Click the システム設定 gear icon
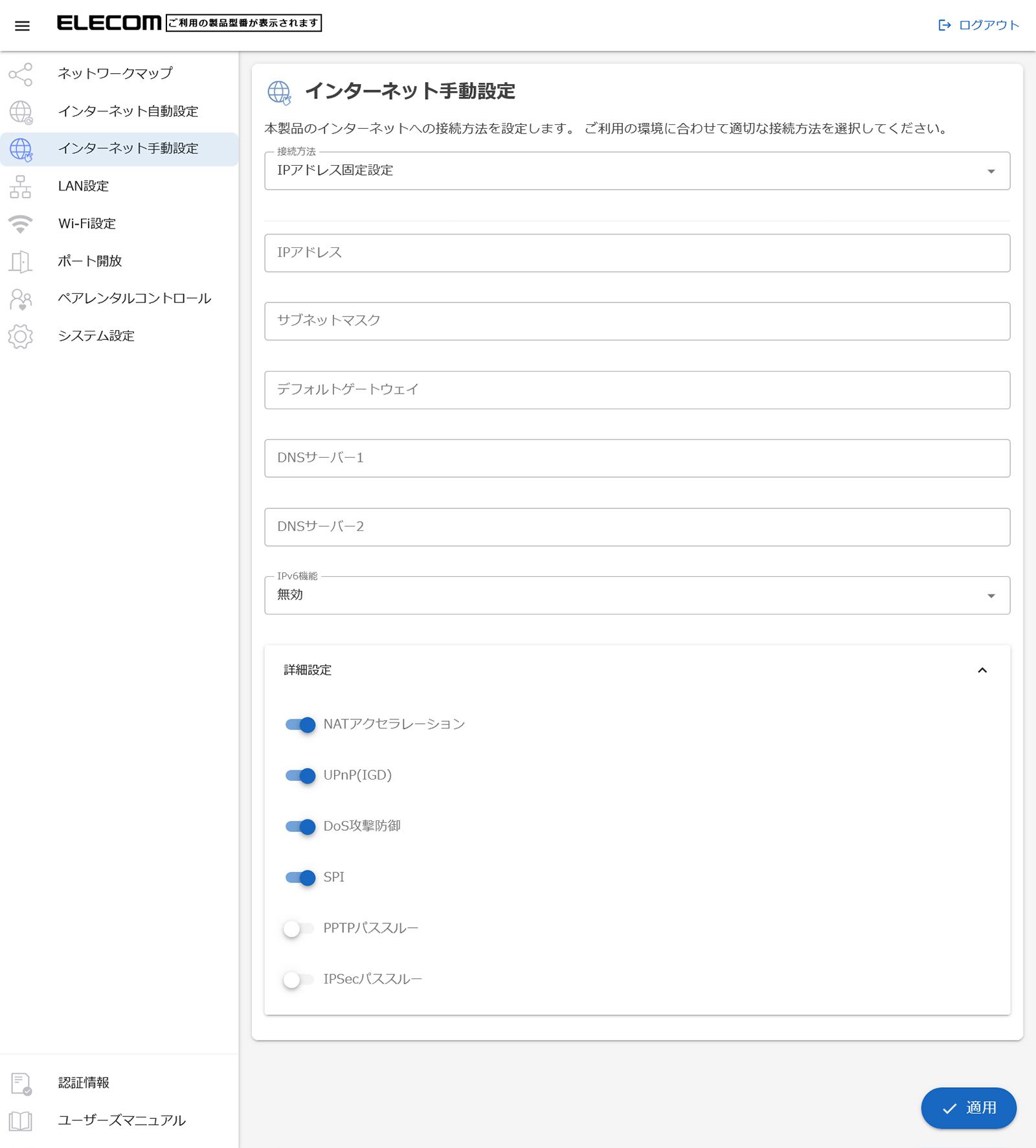 tap(21, 337)
